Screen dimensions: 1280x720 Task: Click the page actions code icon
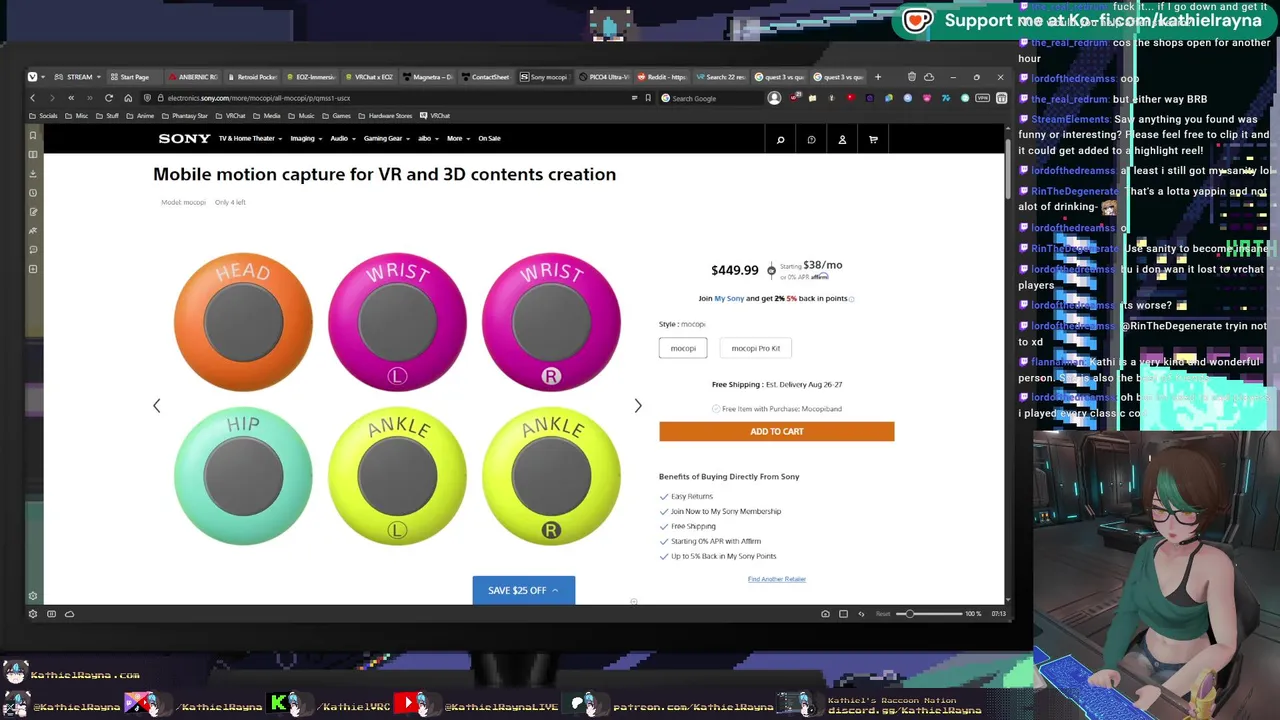click(x=861, y=614)
